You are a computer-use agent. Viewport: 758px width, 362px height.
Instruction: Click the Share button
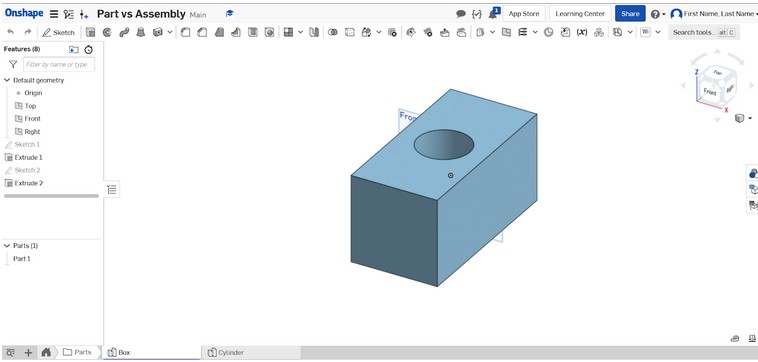[x=630, y=14]
